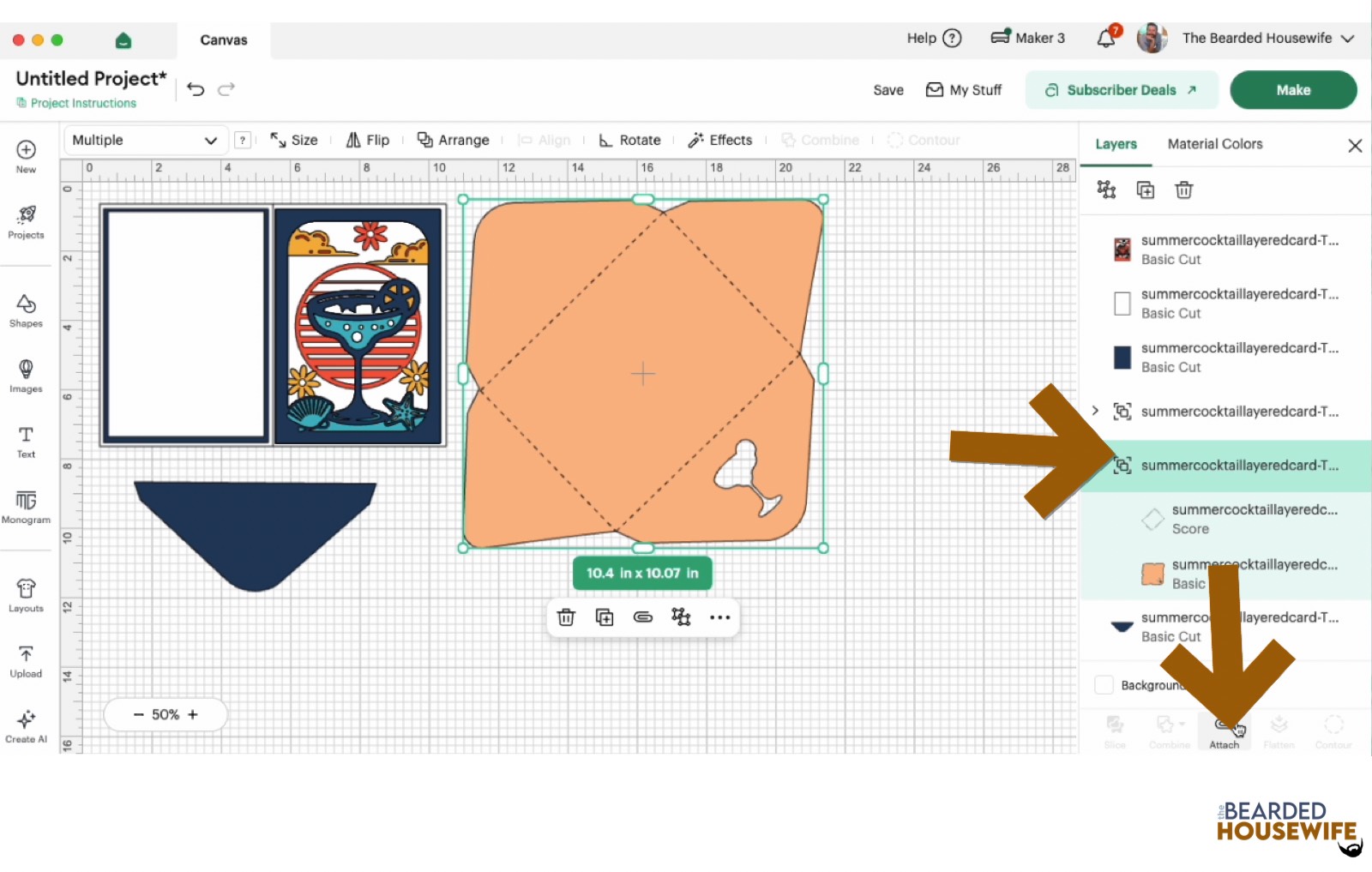Click the navy envelope flap shape on canvas
The width and height of the screenshot is (1372, 872).
click(256, 536)
